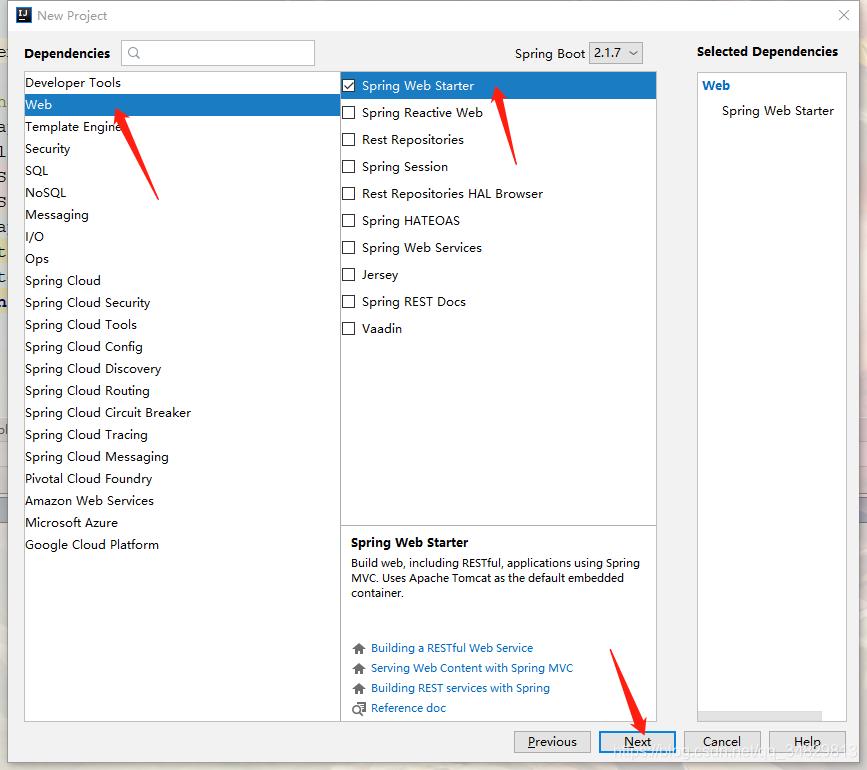
Task: Close the New Project dialog
Action: tap(844, 15)
